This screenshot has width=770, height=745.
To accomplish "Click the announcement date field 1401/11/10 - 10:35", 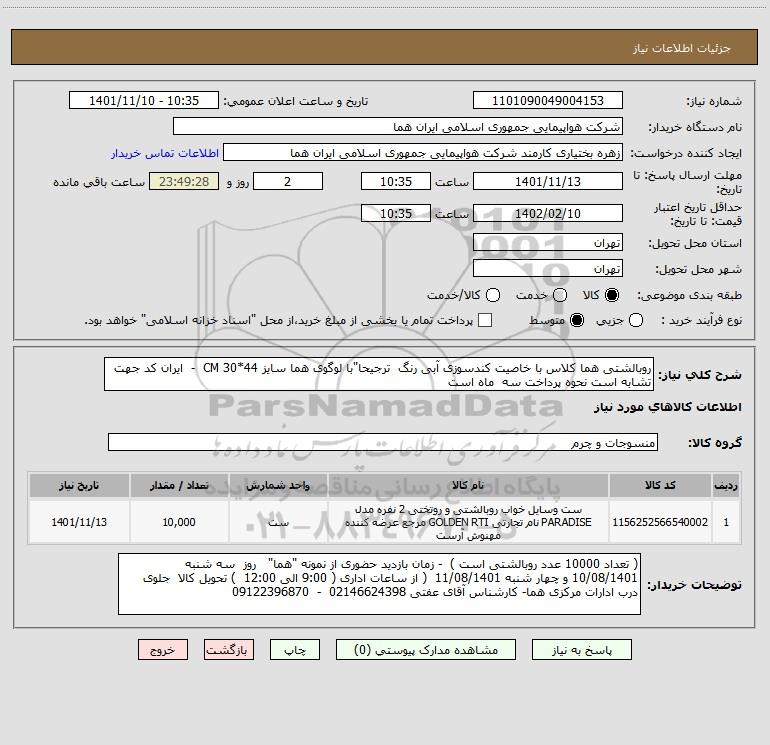I will click(x=144, y=100).
